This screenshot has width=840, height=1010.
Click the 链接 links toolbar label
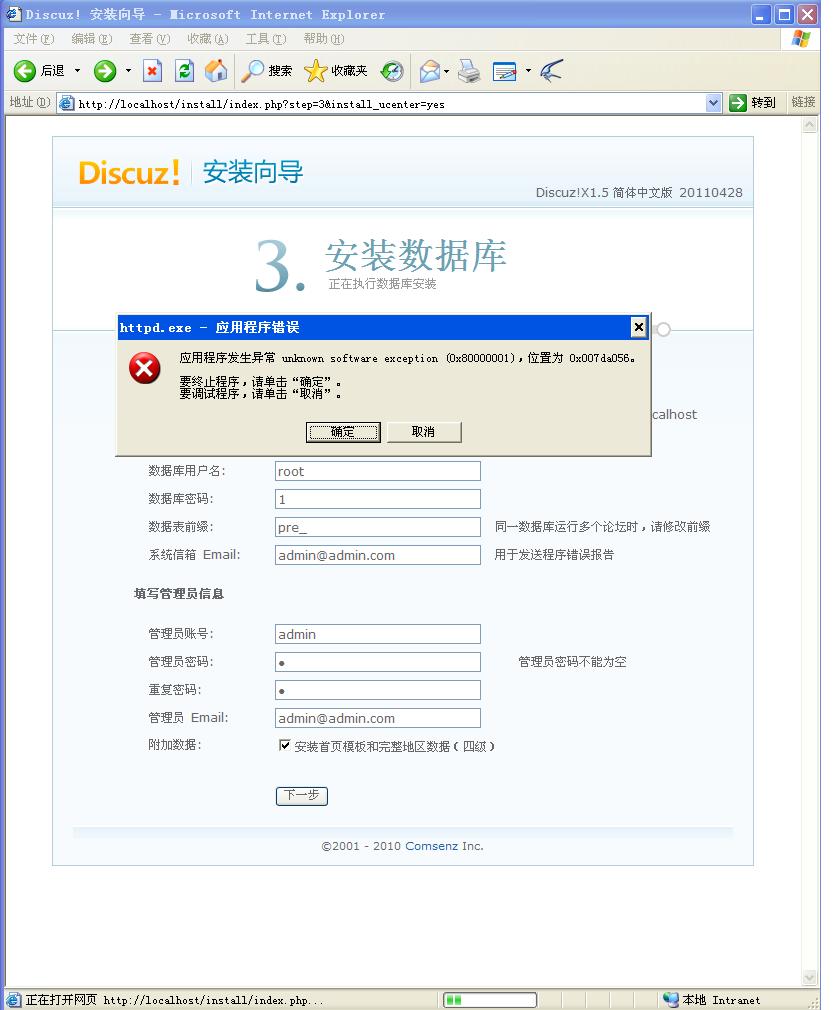tap(803, 102)
